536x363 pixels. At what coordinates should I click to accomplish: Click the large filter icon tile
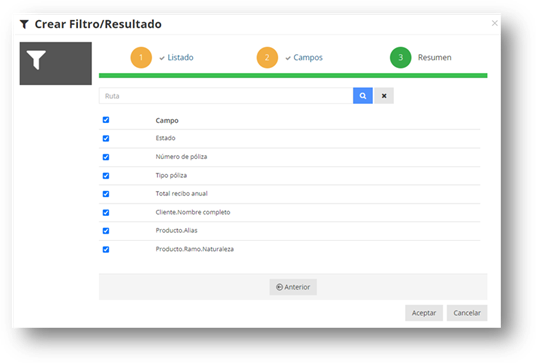click(x=56, y=64)
